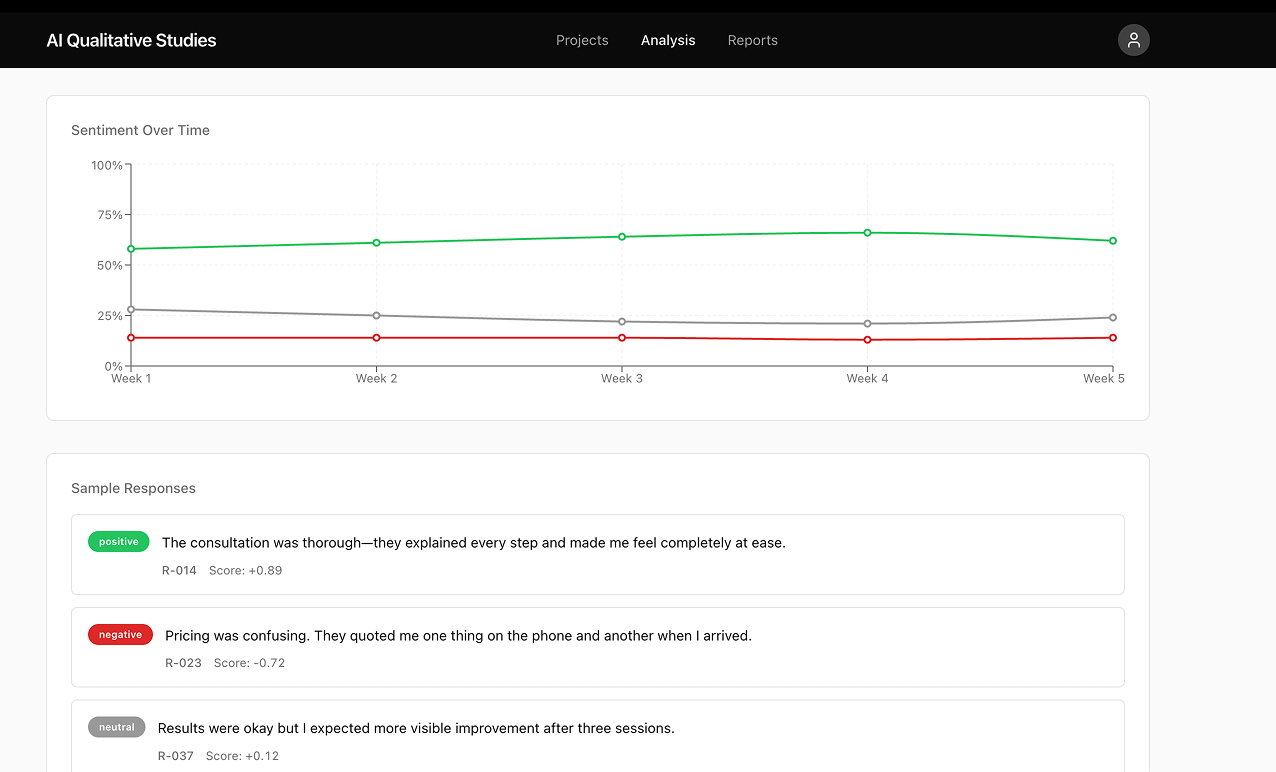1276x772 pixels.
Task: Open the Reports page
Action: click(753, 40)
